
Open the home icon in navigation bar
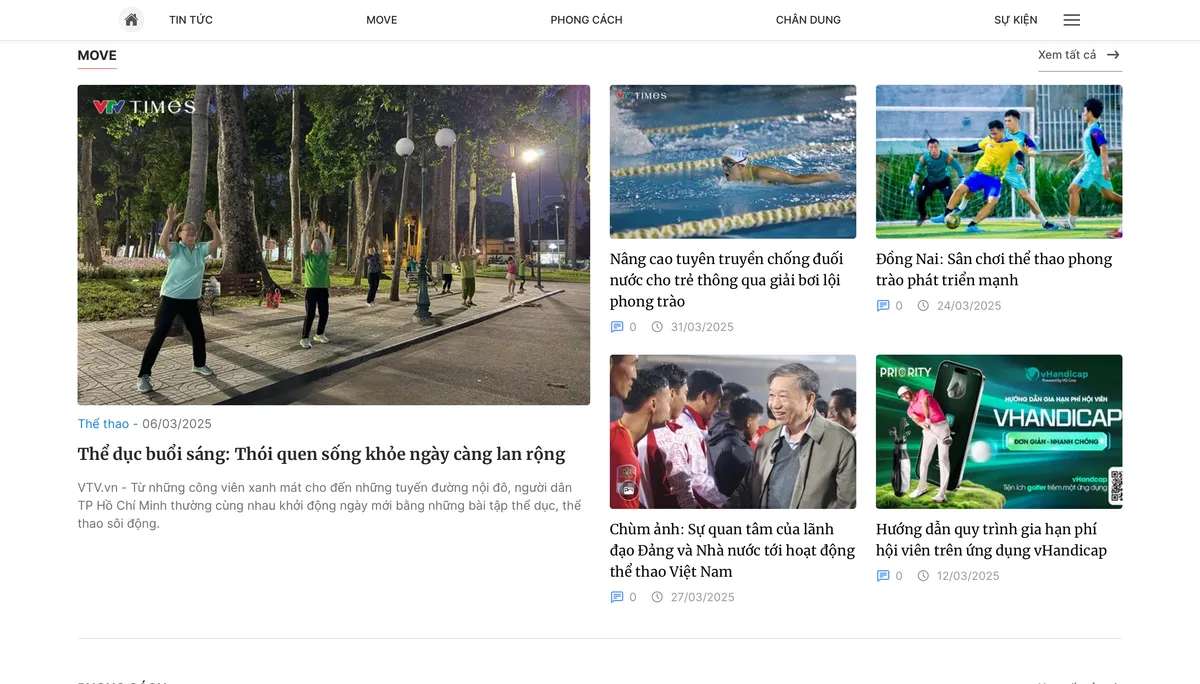coord(131,20)
